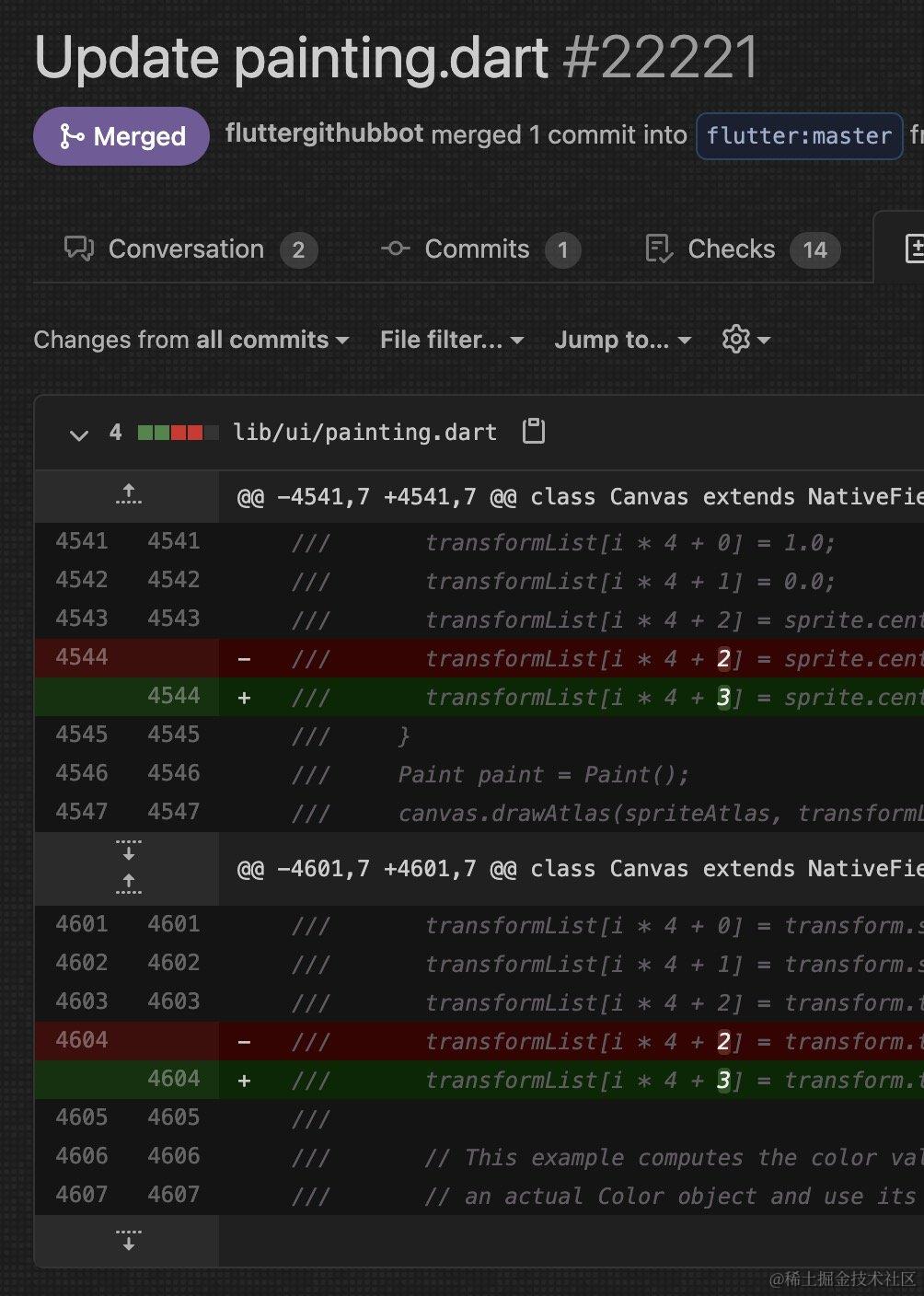Click the Checks count badge 14
The width and height of the screenshot is (924, 1296).
[x=815, y=250]
